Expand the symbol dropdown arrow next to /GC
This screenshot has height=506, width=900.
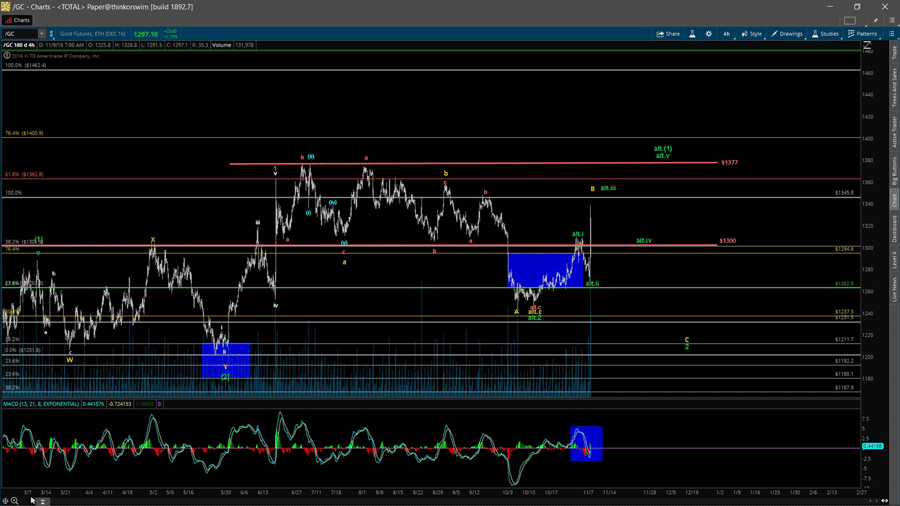[42, 34]
